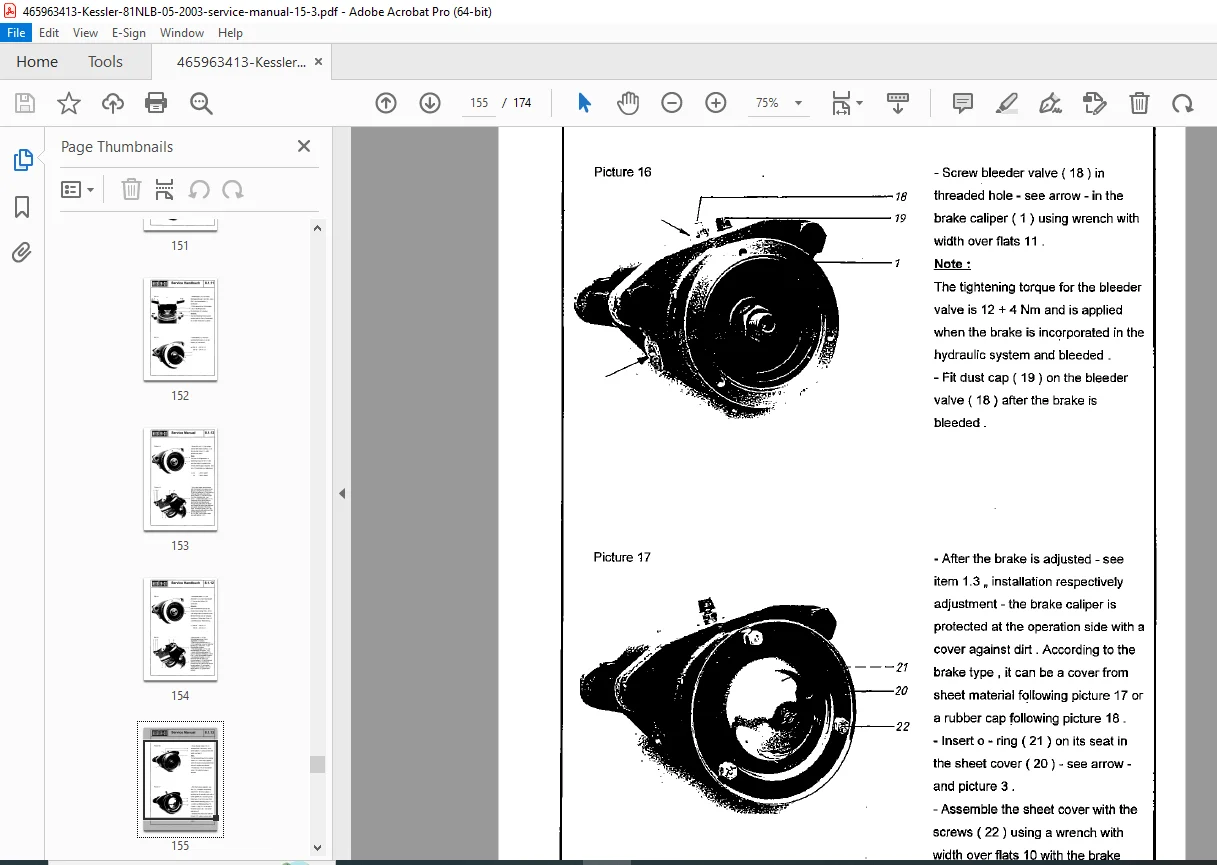
Task: Click the thumbnail label '153'
Action: [x=180, y=546]
